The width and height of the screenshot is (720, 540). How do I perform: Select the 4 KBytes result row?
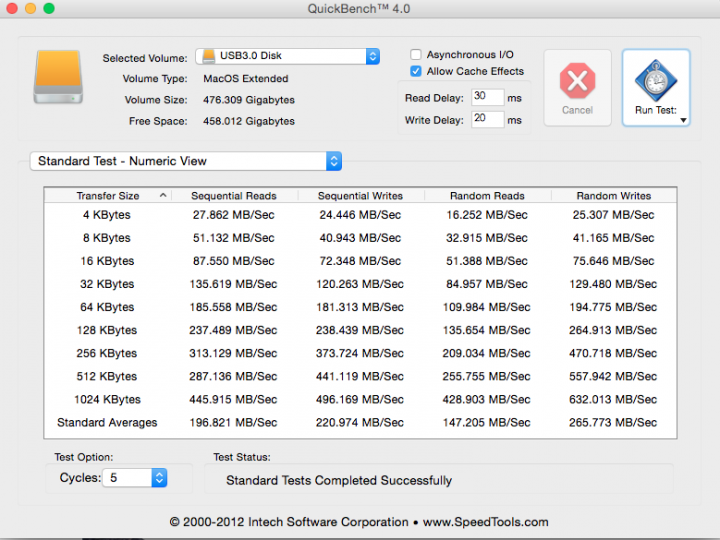point(360,215)
